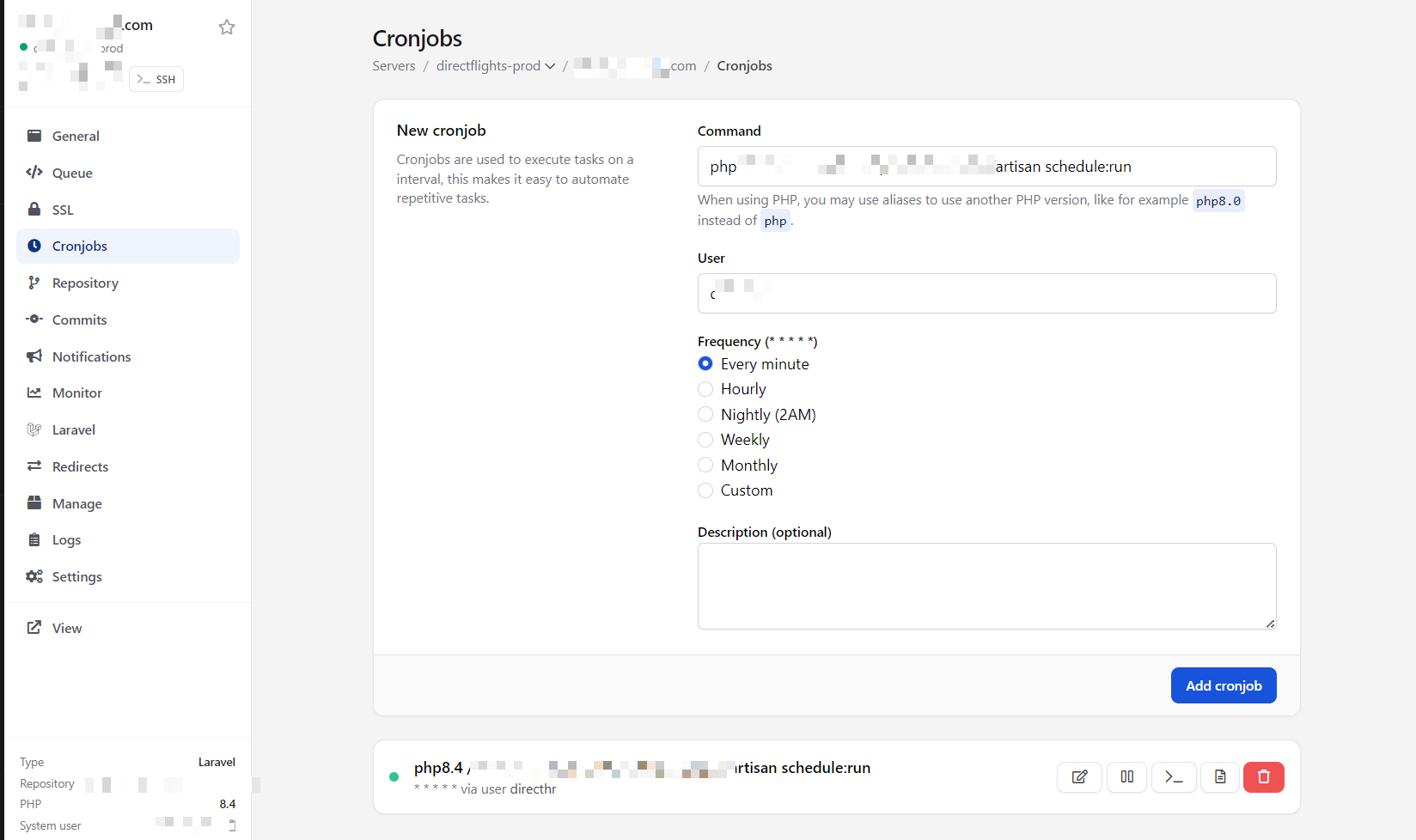This screenshot has height=840, width=1416.
Task: Click the PHP version '8.4' value
Action: pos(228,804)
